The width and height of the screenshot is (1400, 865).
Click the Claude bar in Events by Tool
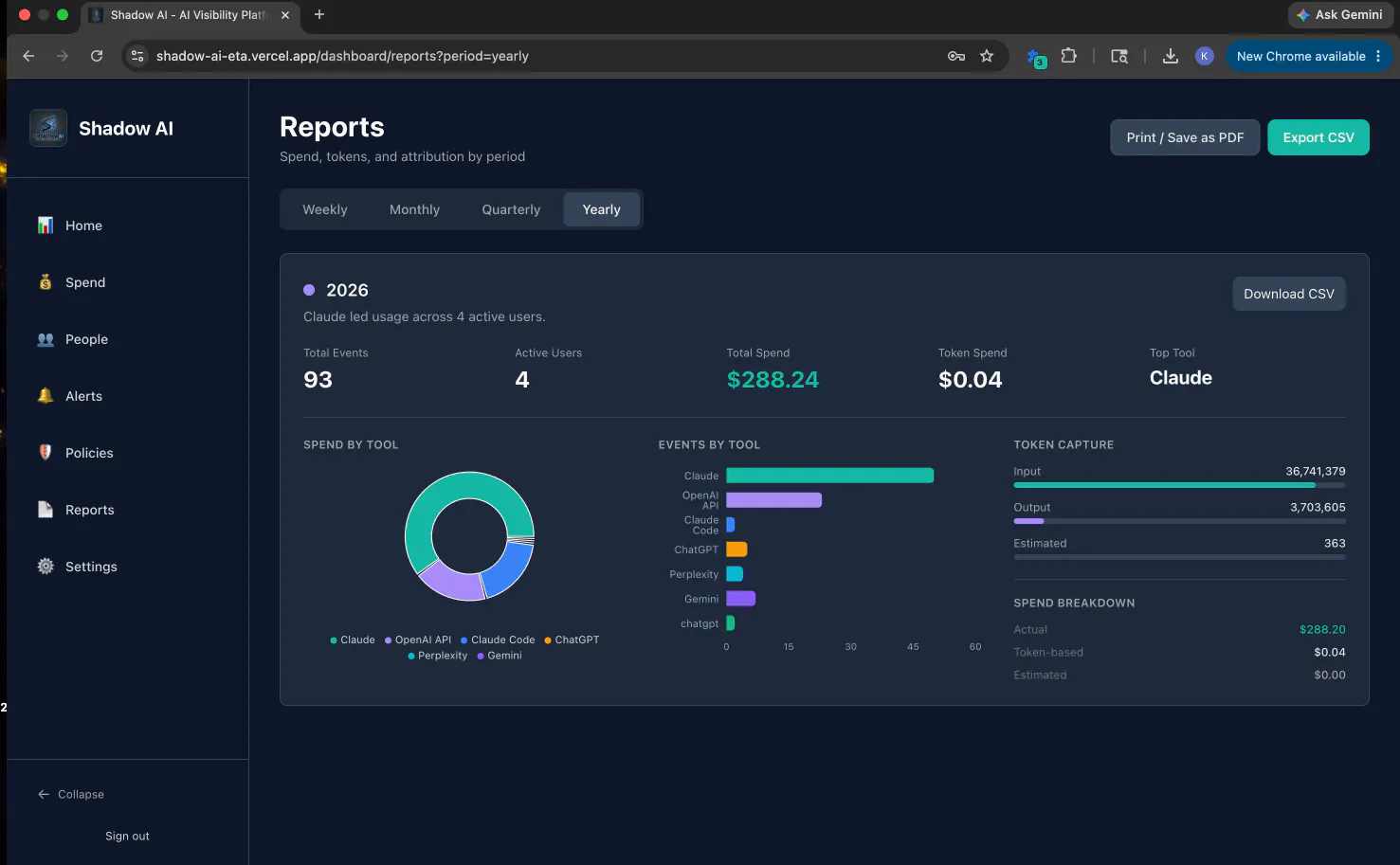click(x=829, y=476)
